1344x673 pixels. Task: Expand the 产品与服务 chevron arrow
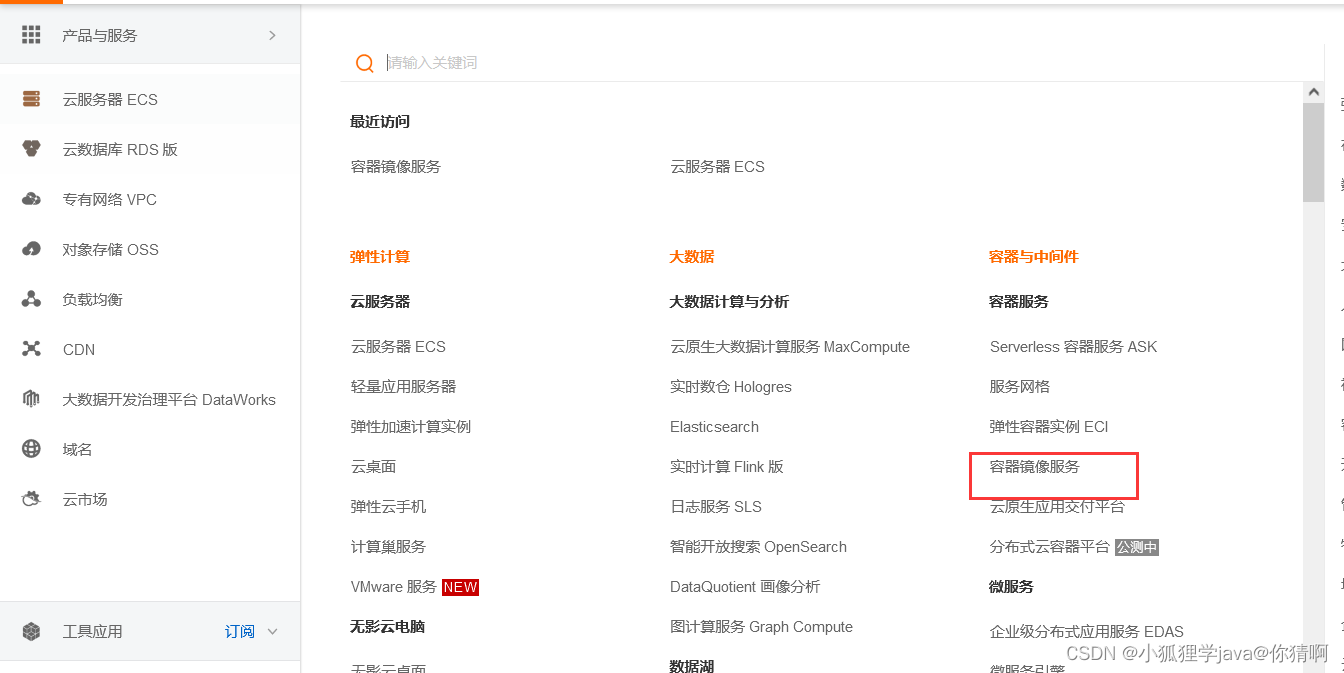click(x=272, y=35)
